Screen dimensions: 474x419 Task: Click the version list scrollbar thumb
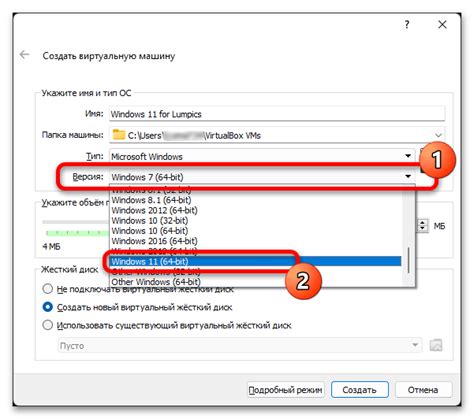[x=408, y=261]
